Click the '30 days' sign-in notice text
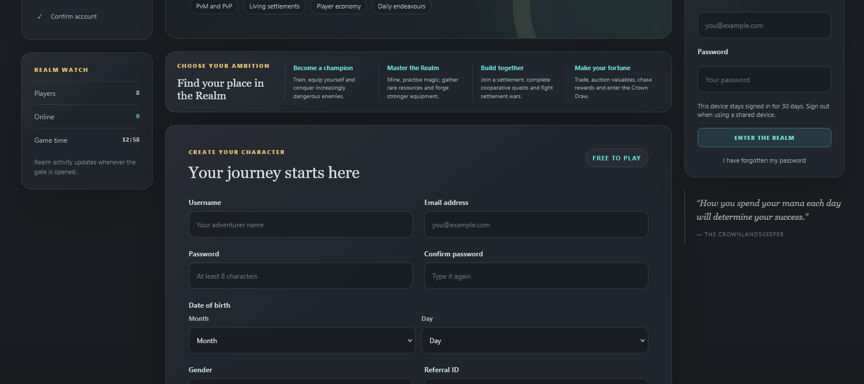Image resolution: width=864 pixels, height=384 pixels. tap(763, 110)
